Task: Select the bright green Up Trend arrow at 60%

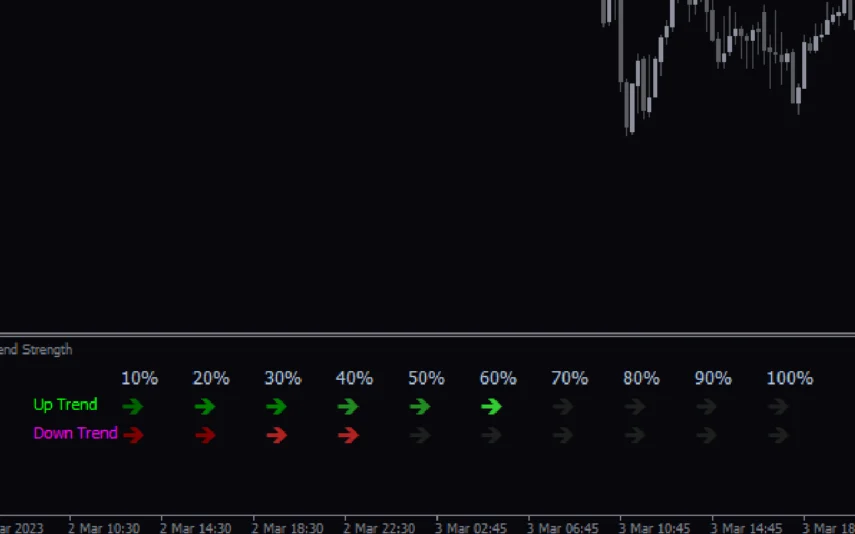Action: (x=491, y=407)
